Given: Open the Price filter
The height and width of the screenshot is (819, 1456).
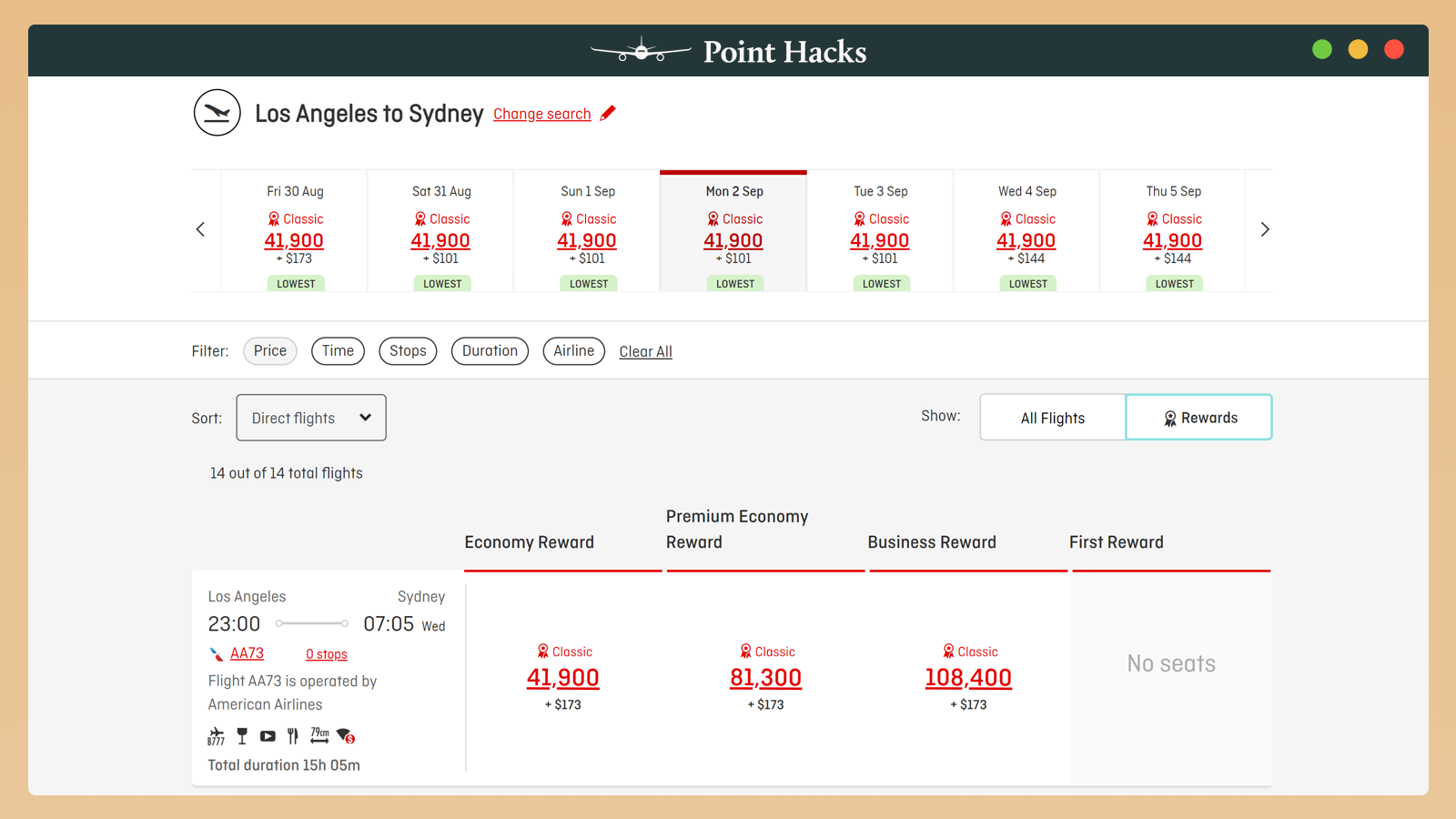Looking at the screenshot, I should pyautogui.click(x=270, y=351).
